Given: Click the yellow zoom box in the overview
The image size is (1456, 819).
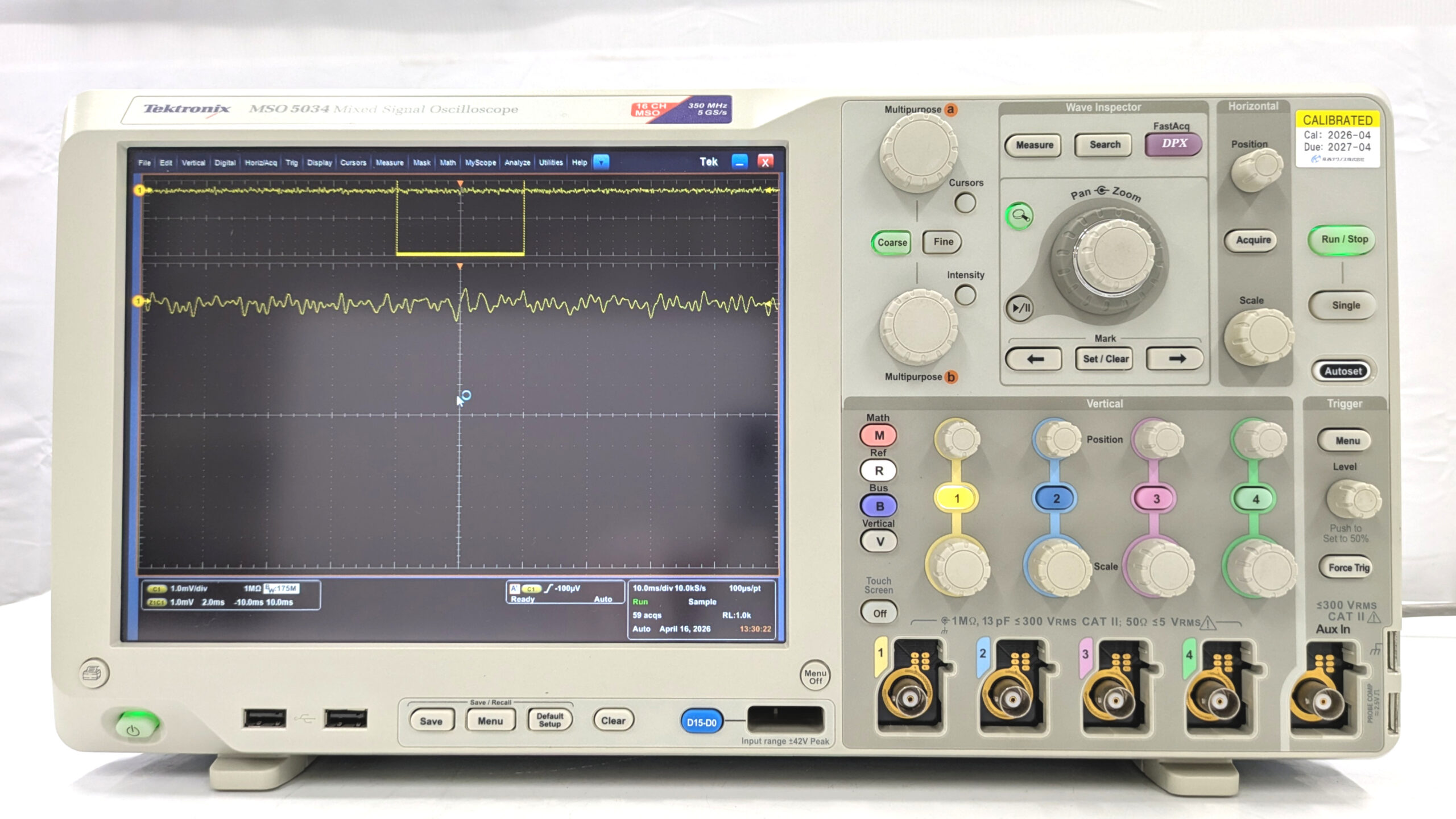Looking at the screenshot, I should pyautogui.click(x=460, y=218).
